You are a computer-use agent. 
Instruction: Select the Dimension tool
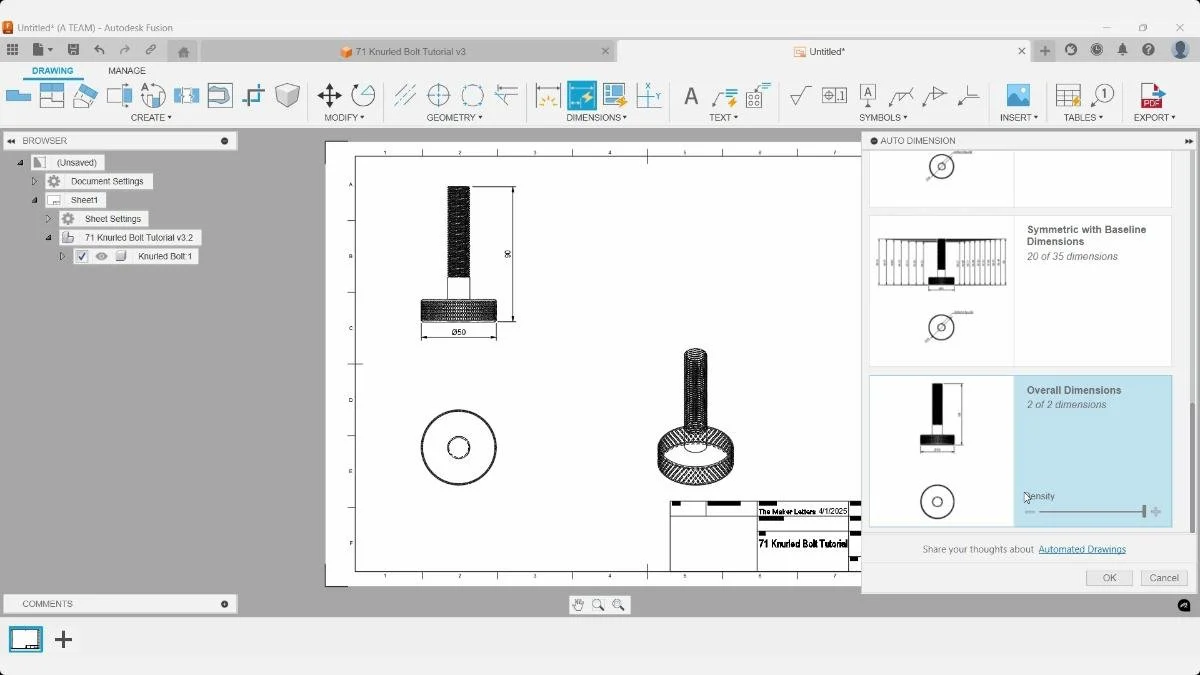click(x=548, y=96)
